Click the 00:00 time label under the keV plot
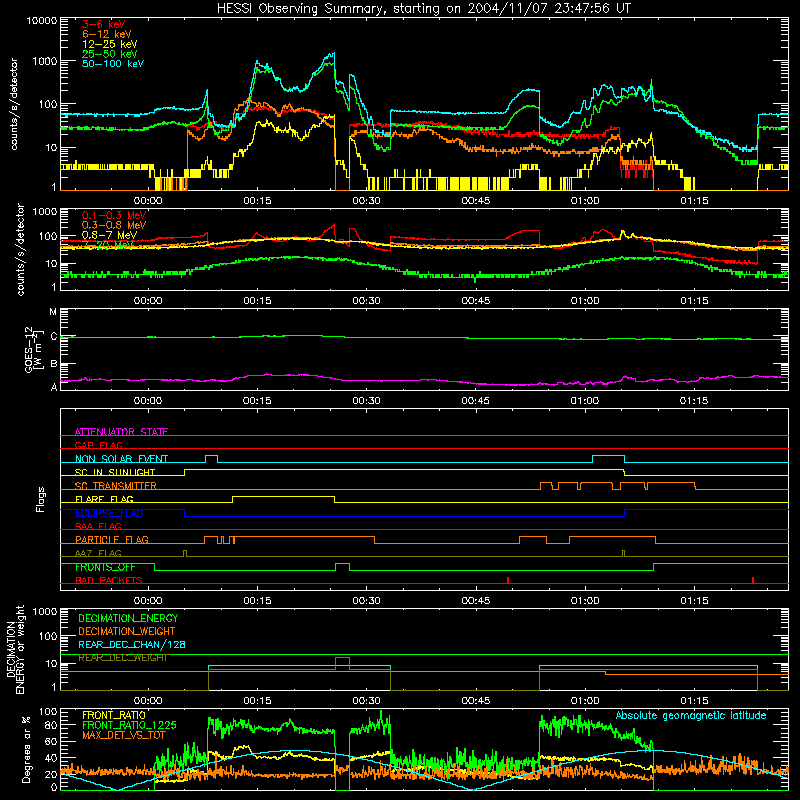 click(x=148, y=201)
